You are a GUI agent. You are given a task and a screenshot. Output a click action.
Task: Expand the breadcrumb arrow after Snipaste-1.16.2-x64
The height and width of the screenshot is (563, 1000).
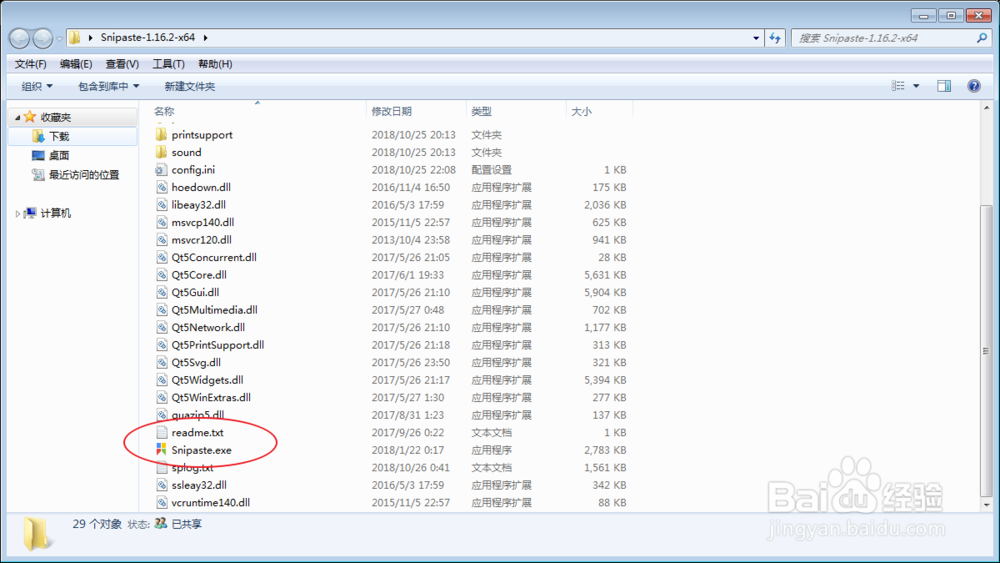[x=205, y=38]
